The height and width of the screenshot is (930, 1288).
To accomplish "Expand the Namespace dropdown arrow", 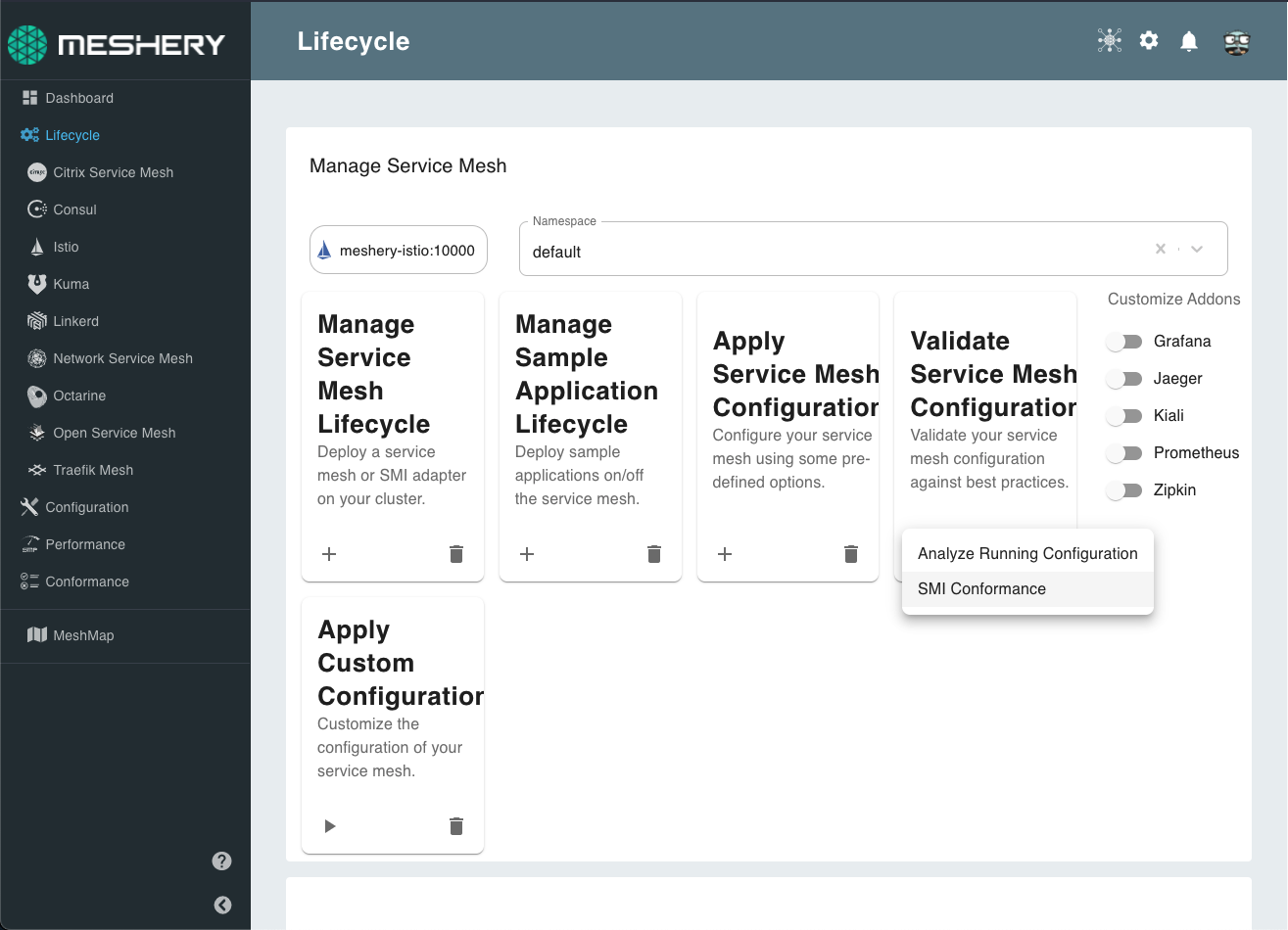I will point(1197,249).
